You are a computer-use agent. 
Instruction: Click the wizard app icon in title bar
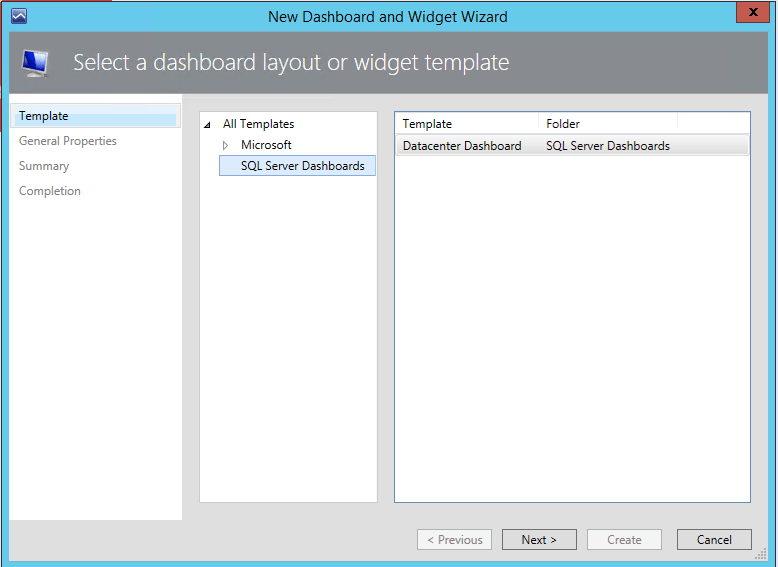(x=19, y=16)
